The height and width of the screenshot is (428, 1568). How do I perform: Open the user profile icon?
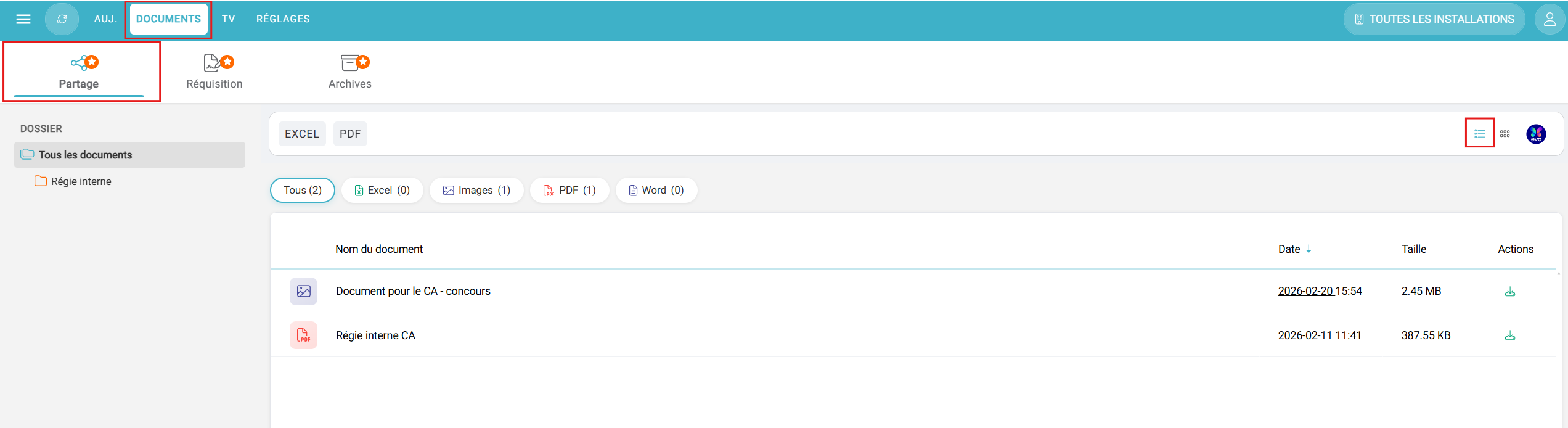(x=1549, y=19)
